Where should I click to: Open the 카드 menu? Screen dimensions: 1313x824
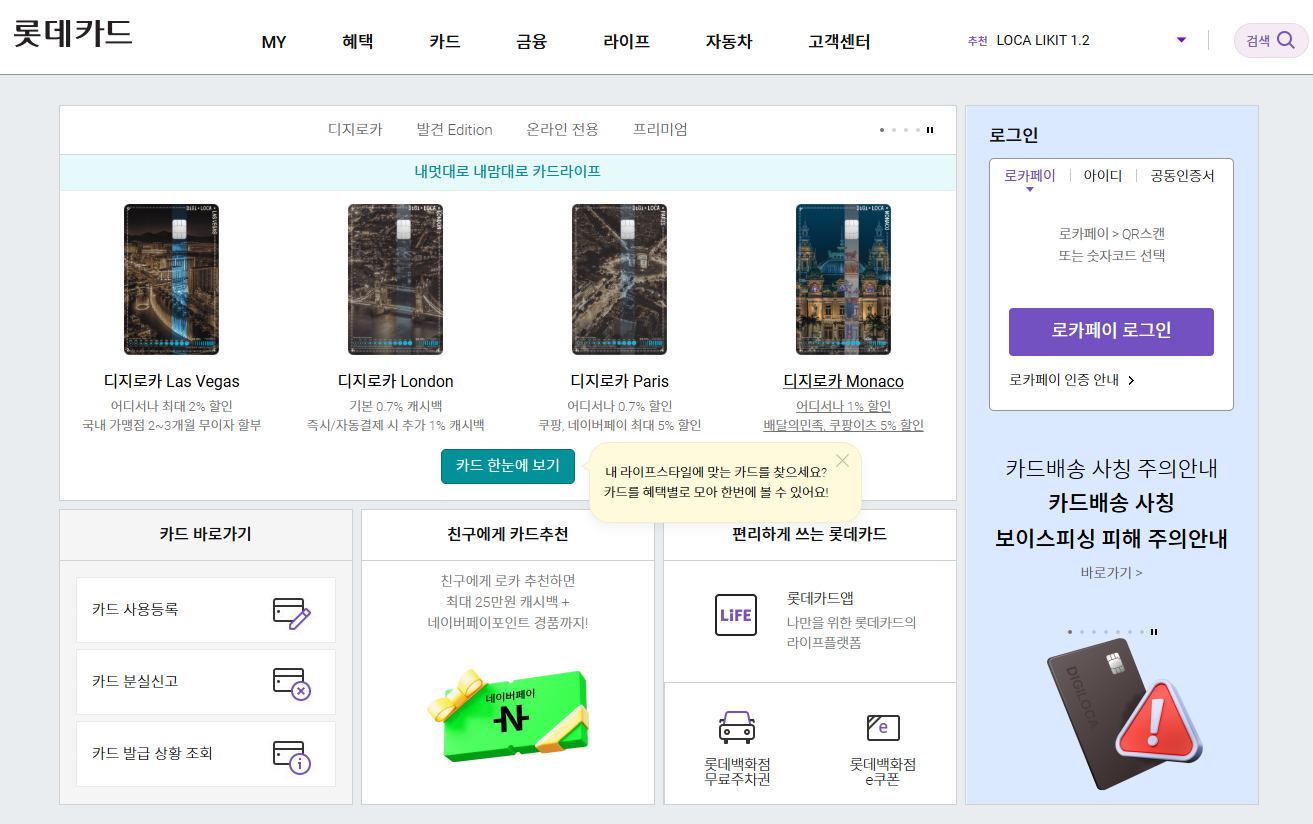(444, 42)
